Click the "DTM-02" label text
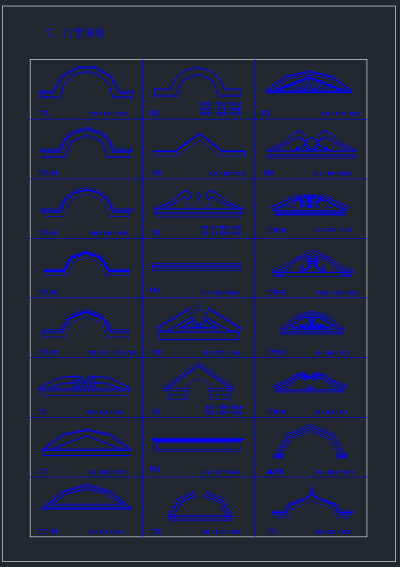Screen dimensions: 400x567 tap(276, 293)
